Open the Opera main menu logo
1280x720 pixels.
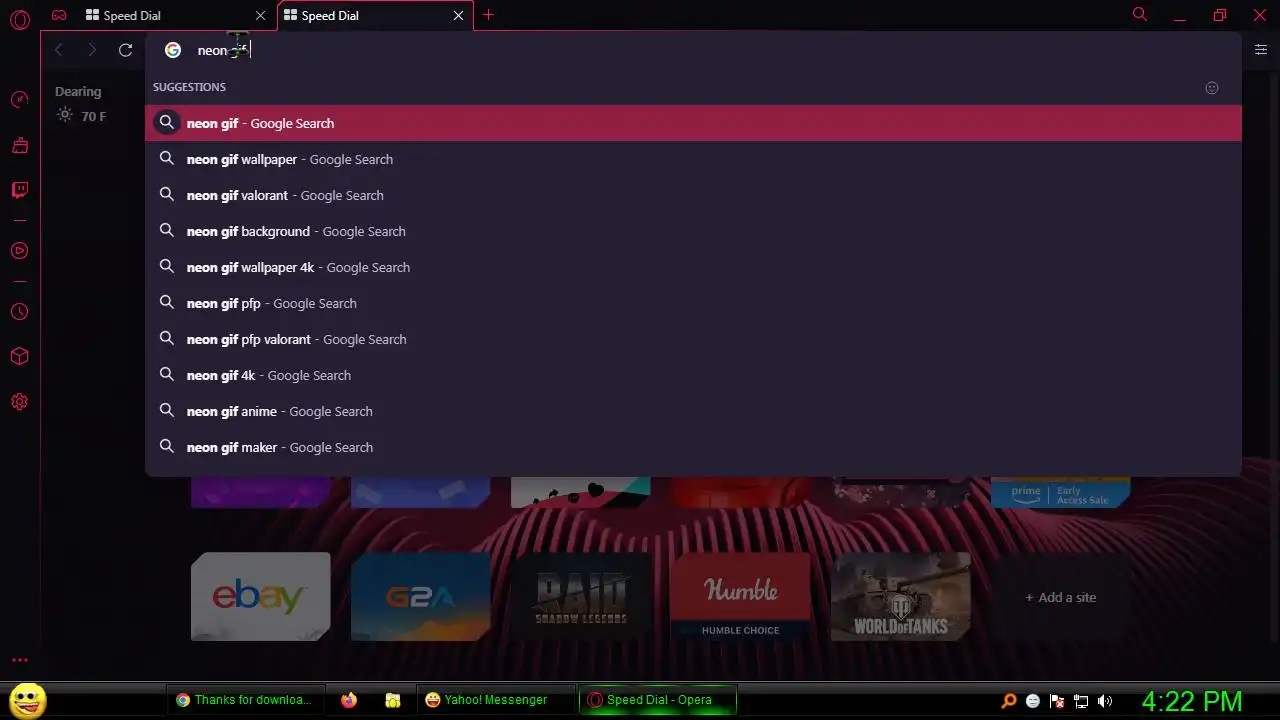(x=19, y=19)
